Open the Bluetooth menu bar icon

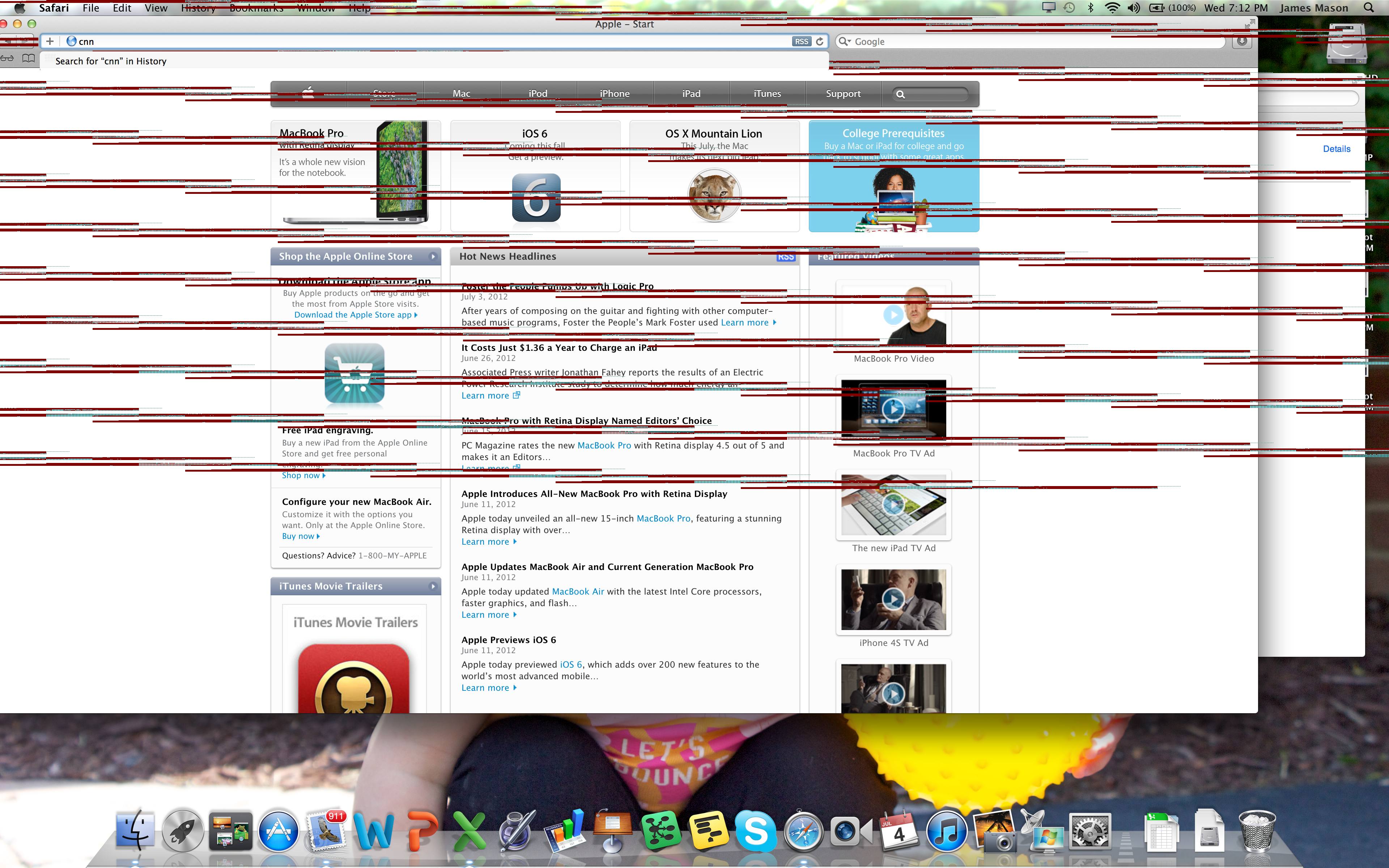tap(1091, 8)
